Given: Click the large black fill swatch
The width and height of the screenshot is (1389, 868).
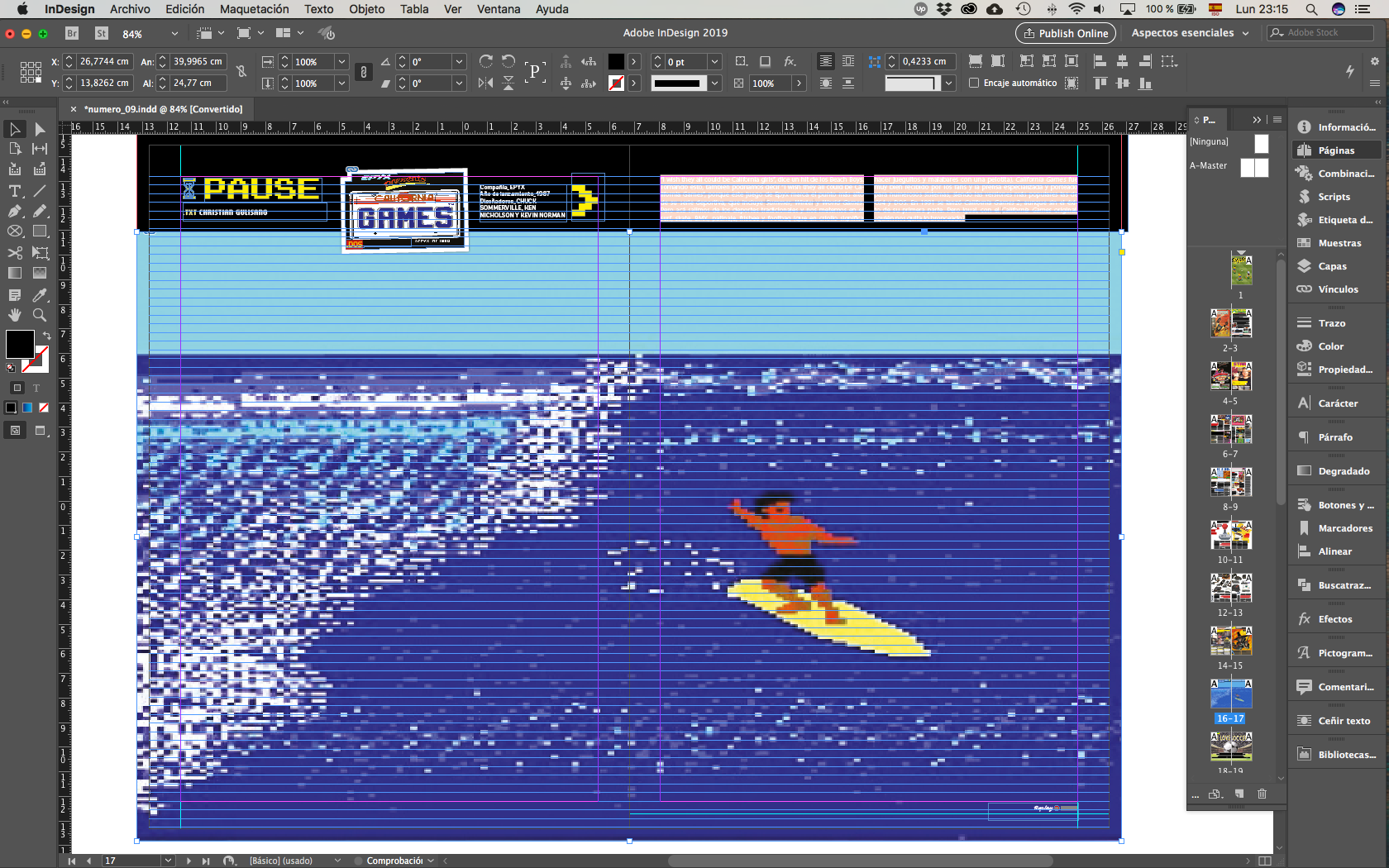Looking at the screenshot, I should click(x=20, y=344).
